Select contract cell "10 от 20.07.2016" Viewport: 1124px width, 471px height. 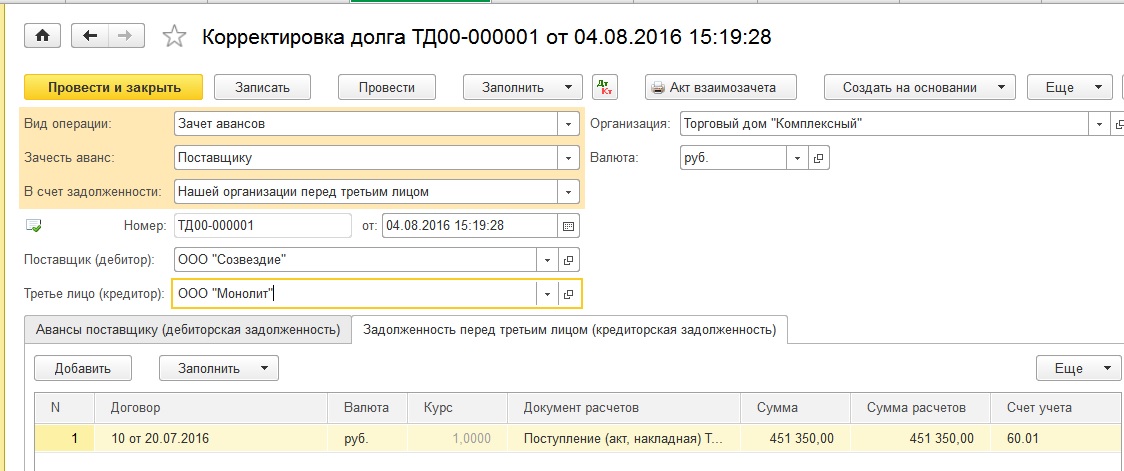(x=211, y=438)
